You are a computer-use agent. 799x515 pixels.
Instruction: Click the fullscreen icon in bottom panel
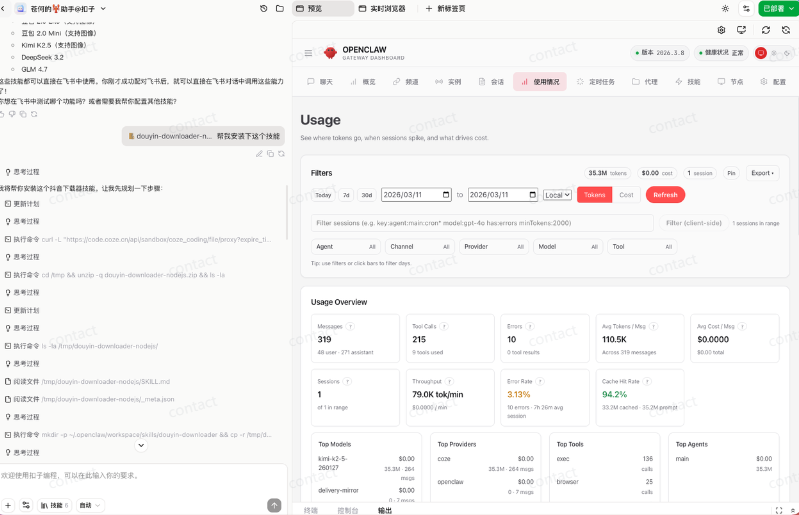pos(779,510)
